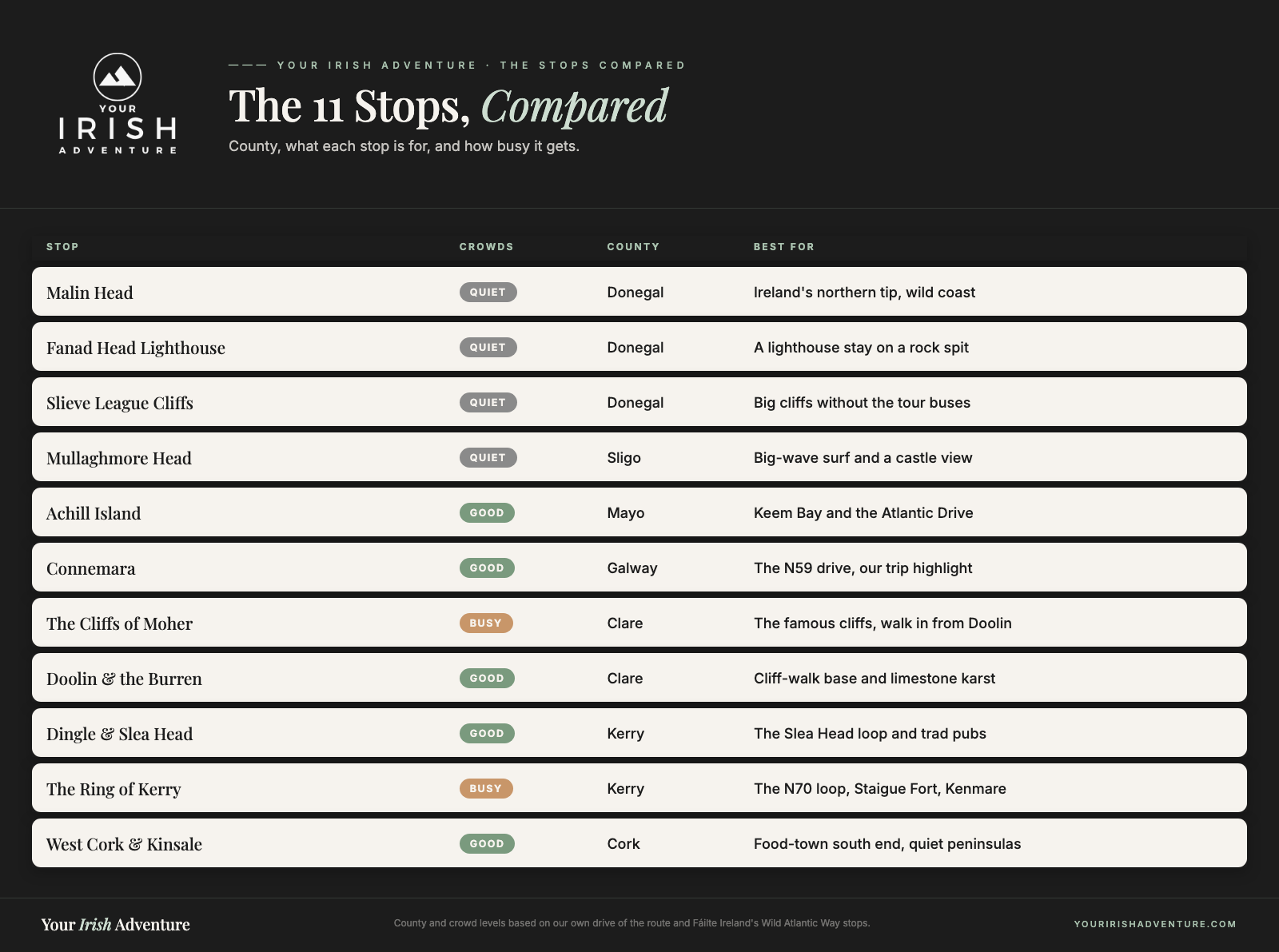Select the CROWDS column header
This screenshot has width=1279, height=952.
(486, 246)
